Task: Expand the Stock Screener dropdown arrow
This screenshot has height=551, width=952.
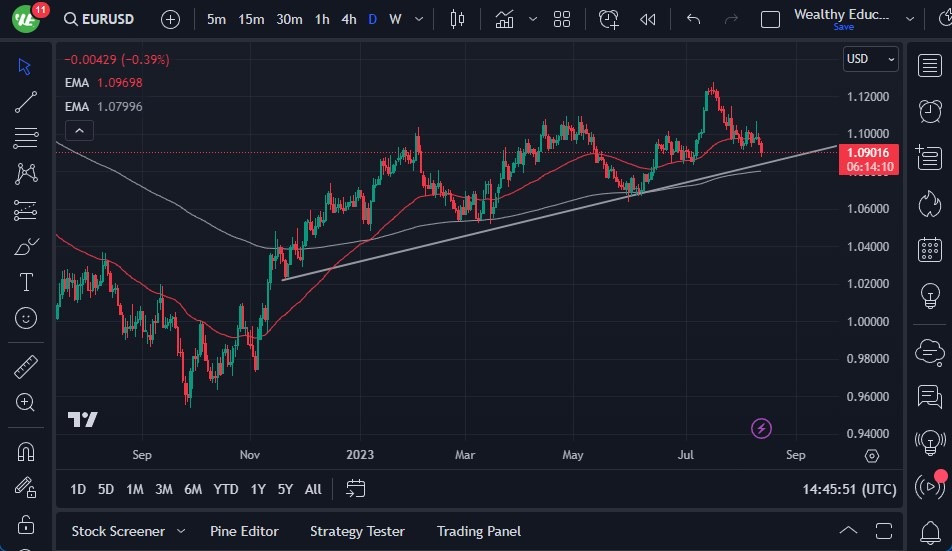Action: [x=181, y=531]
